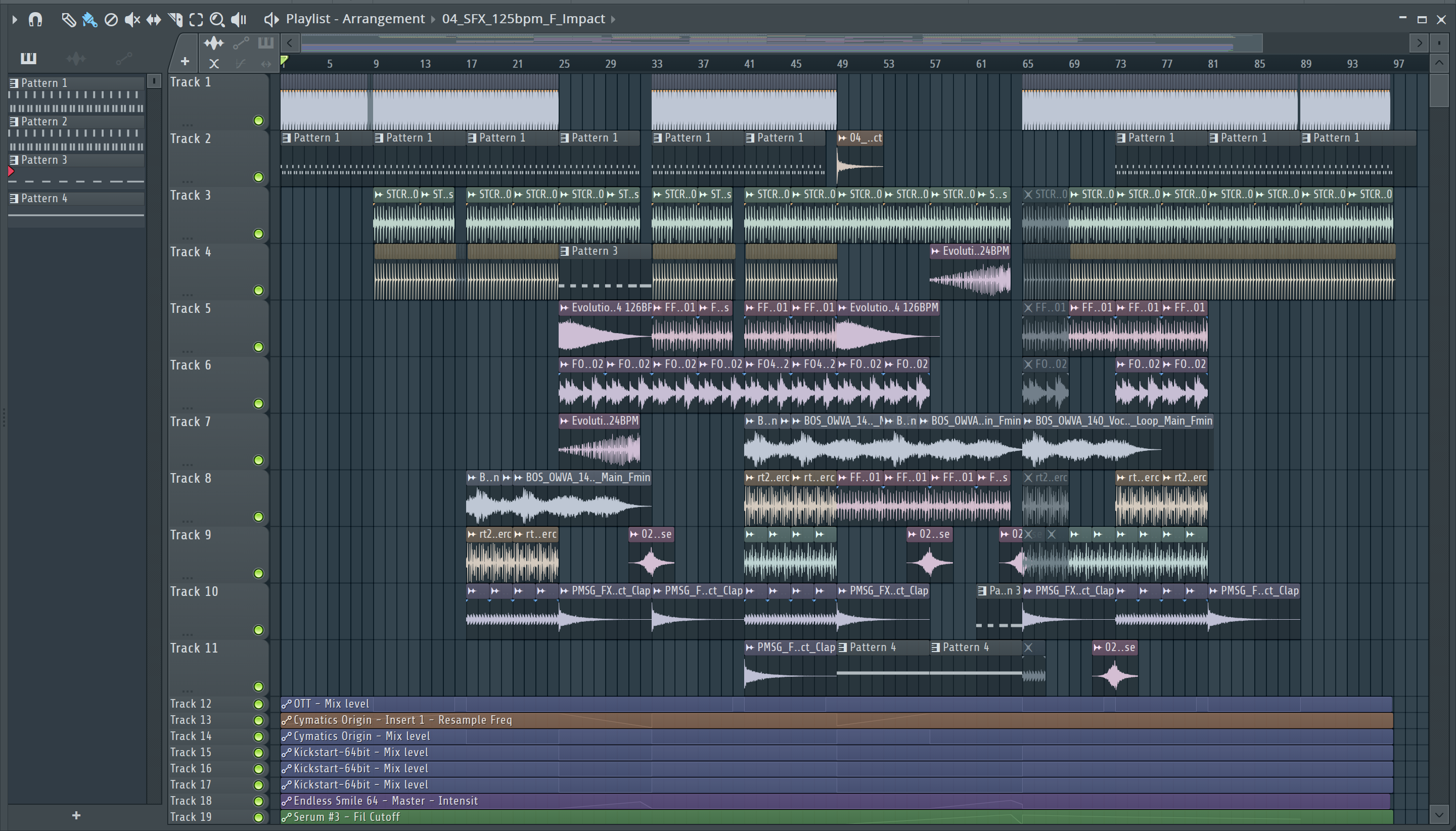Click the playhead marker at bar 1
Screen dimensions: 1456x831
tap(284, 61)
